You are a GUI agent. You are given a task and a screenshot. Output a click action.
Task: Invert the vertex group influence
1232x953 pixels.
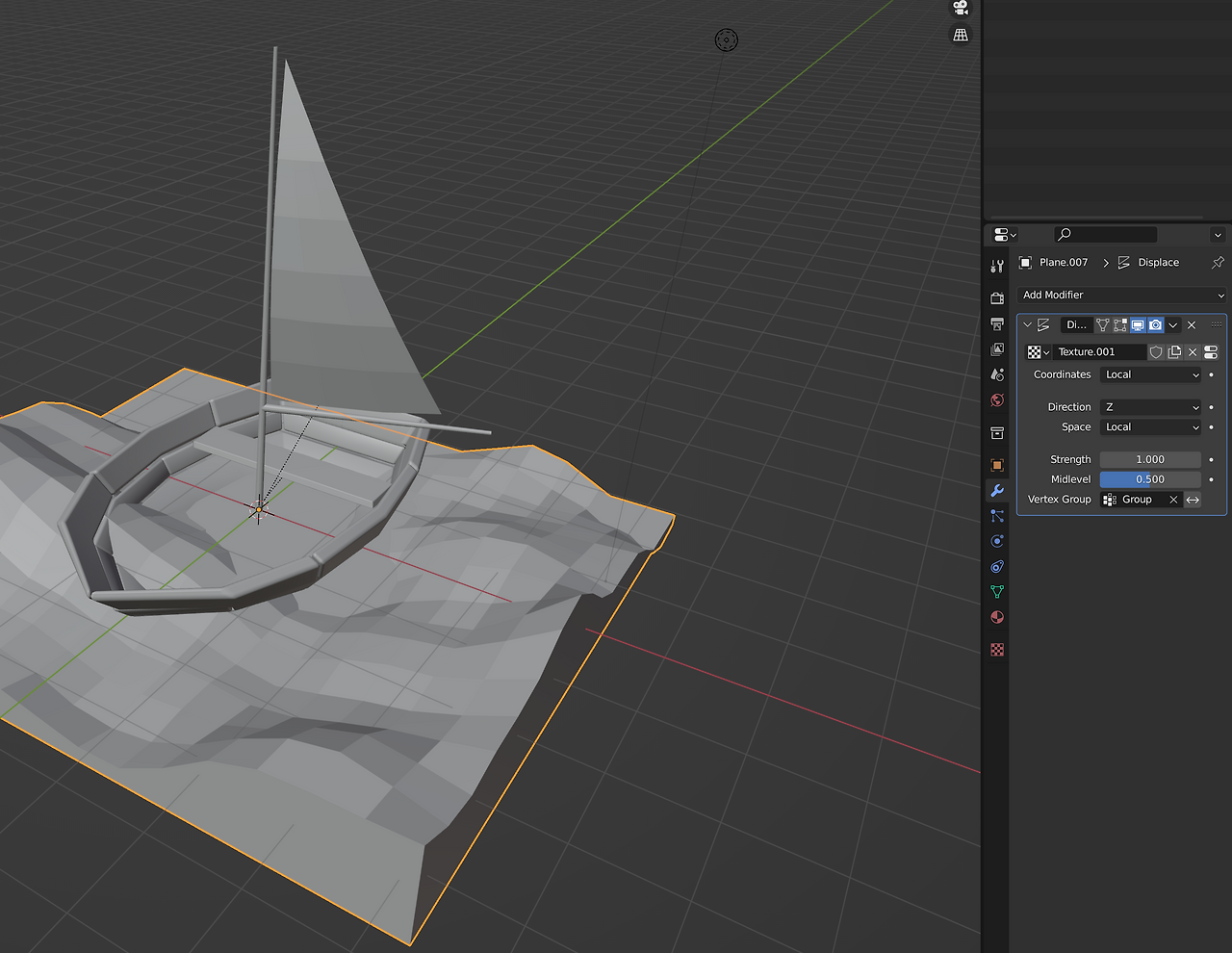[x=1193, y=500]
